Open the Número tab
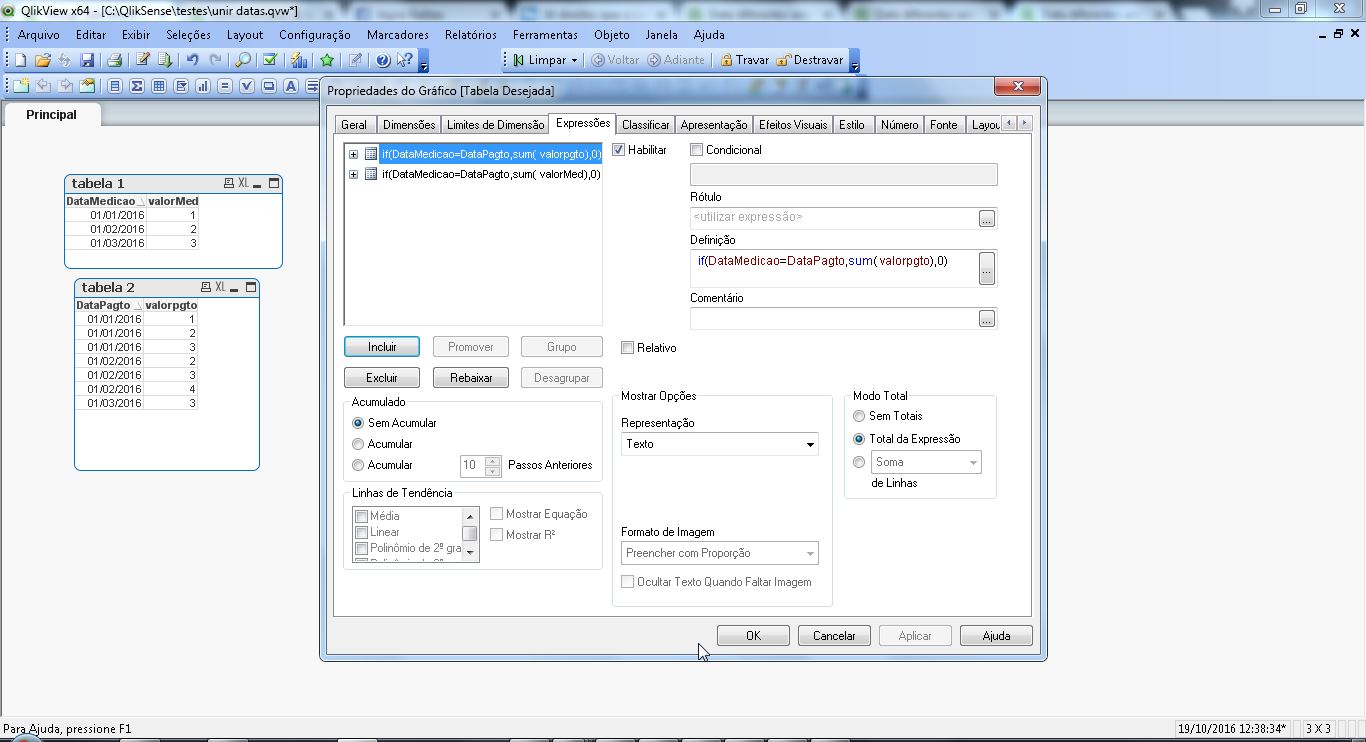1366x742 pixels. [x=899, y=125]
